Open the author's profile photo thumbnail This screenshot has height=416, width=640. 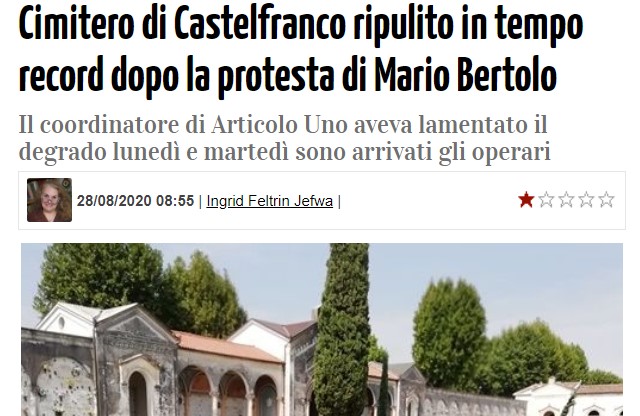[x=49, y=200]
